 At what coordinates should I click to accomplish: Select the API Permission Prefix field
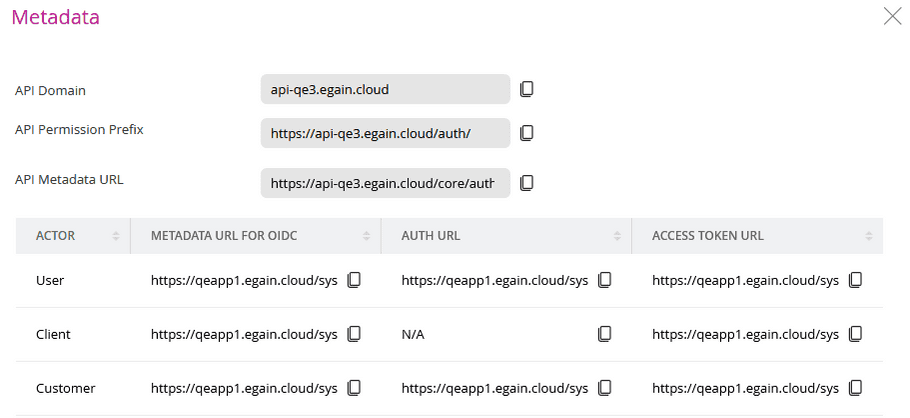(385, 133)
